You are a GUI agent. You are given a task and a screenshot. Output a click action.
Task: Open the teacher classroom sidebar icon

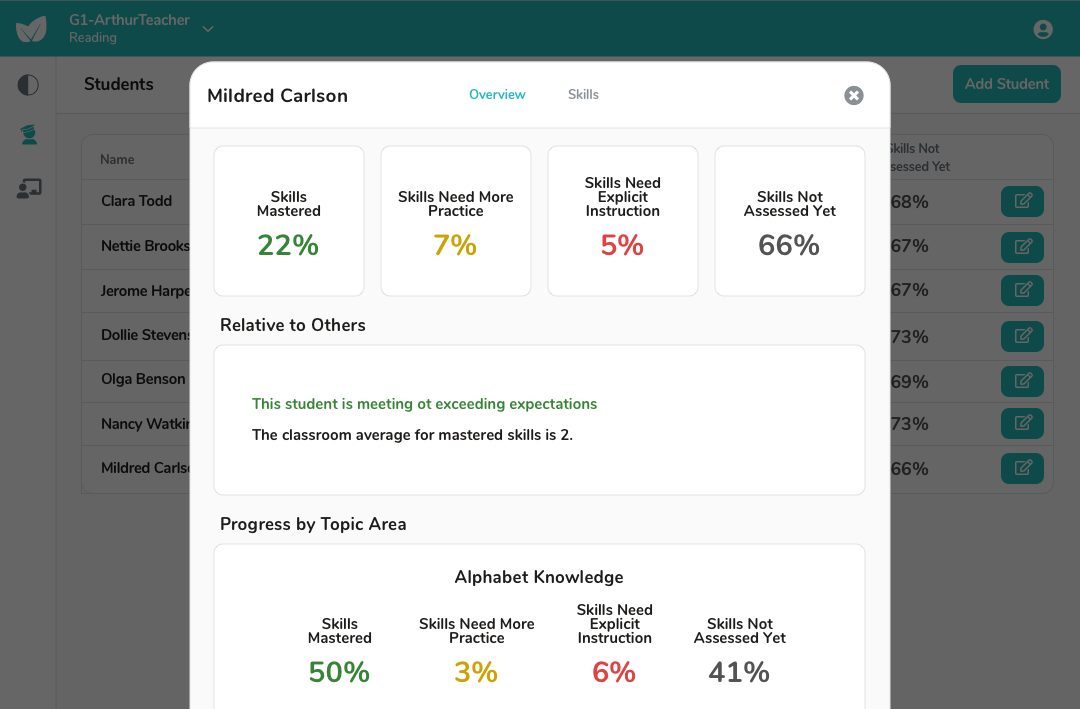tap(29, 188)
